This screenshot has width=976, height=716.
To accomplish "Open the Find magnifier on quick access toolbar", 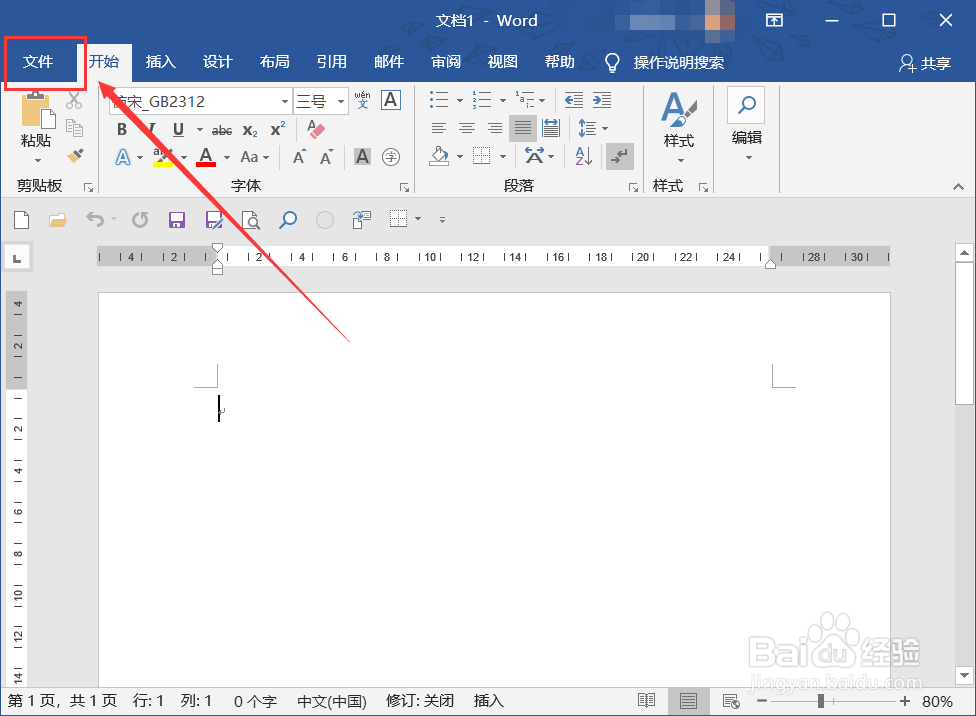I will tap(288, 219).
